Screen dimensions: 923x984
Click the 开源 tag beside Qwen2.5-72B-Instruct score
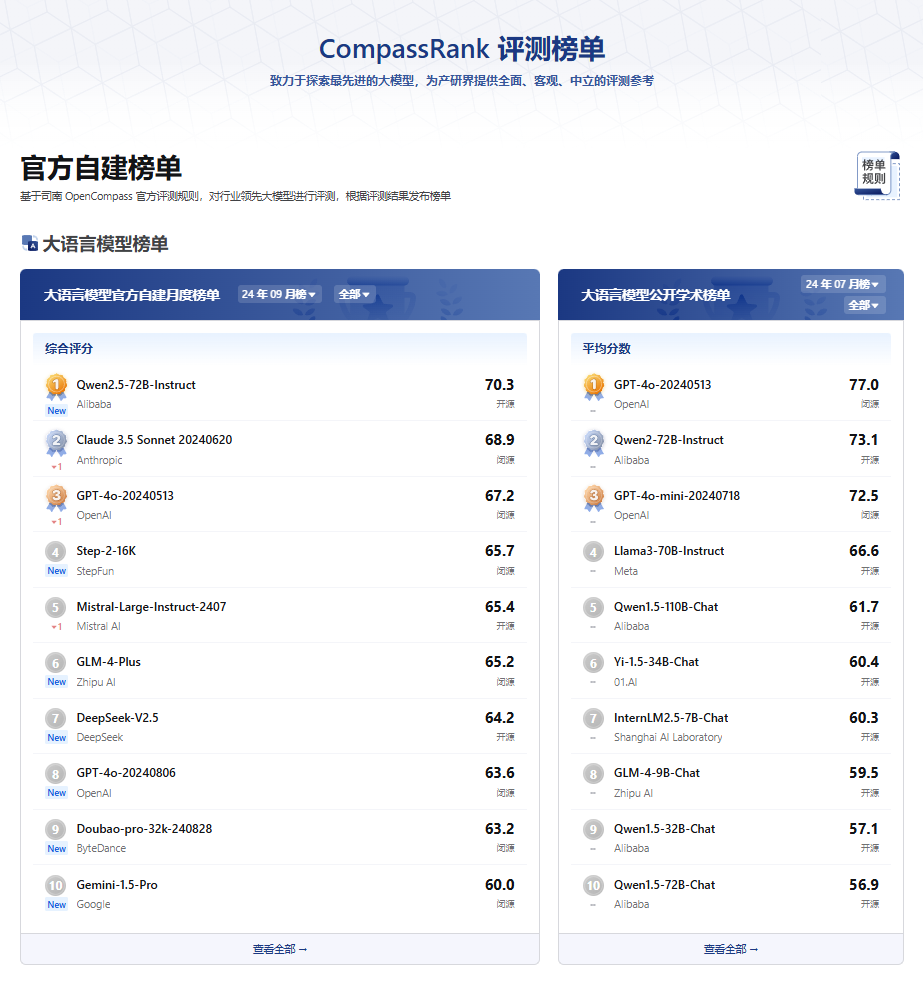coord(507,402)
